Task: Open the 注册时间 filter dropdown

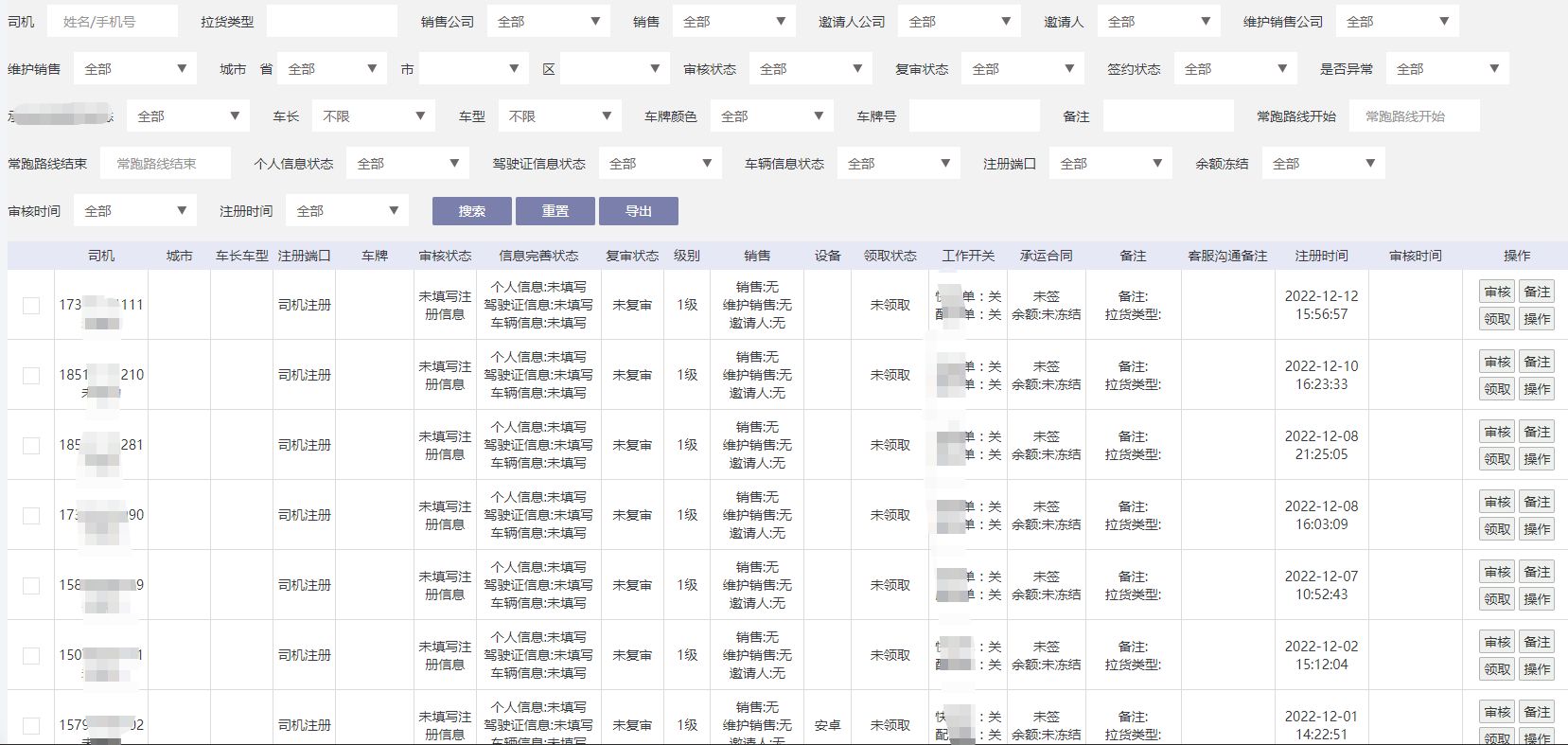Action: click(x=347, y=210)
